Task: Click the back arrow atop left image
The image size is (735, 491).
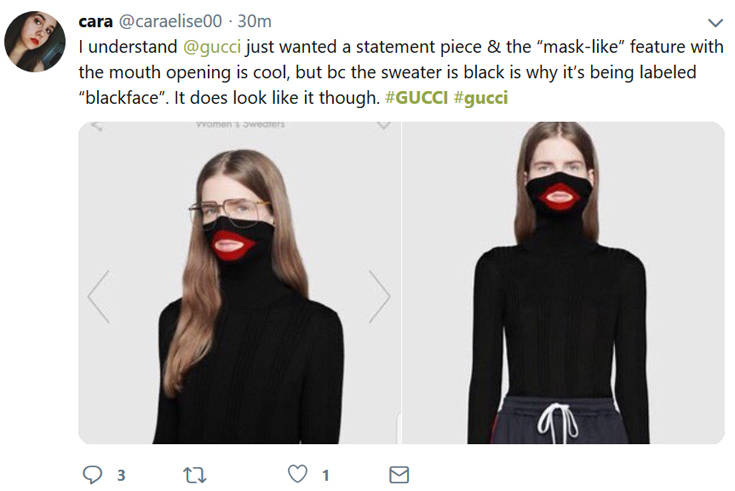Action: click(97, 126)
